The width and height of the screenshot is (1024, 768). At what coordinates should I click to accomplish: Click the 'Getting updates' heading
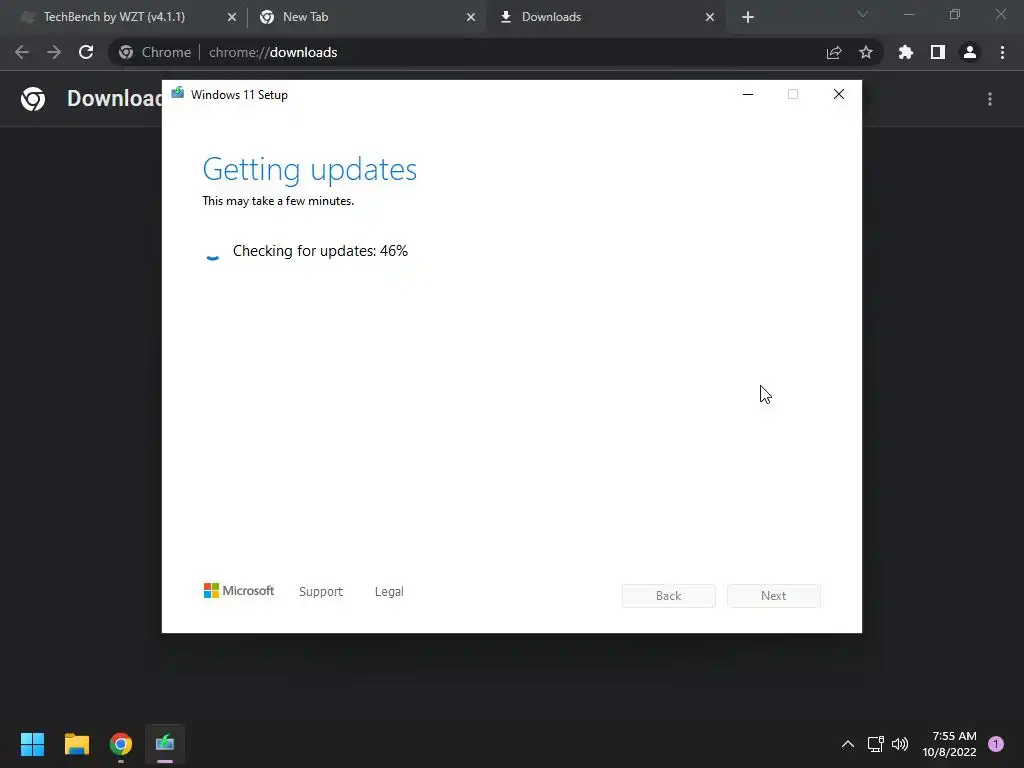click(x=310, y=170)
